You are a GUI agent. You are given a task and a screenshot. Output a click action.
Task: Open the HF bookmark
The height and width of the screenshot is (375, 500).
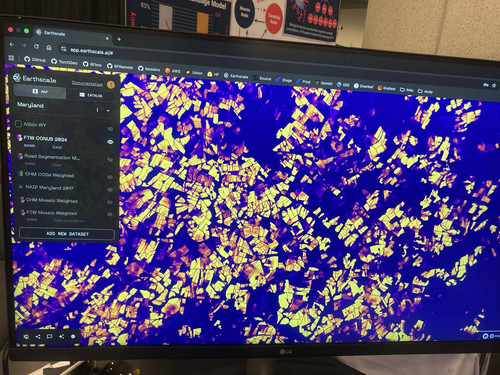(213, 74)
